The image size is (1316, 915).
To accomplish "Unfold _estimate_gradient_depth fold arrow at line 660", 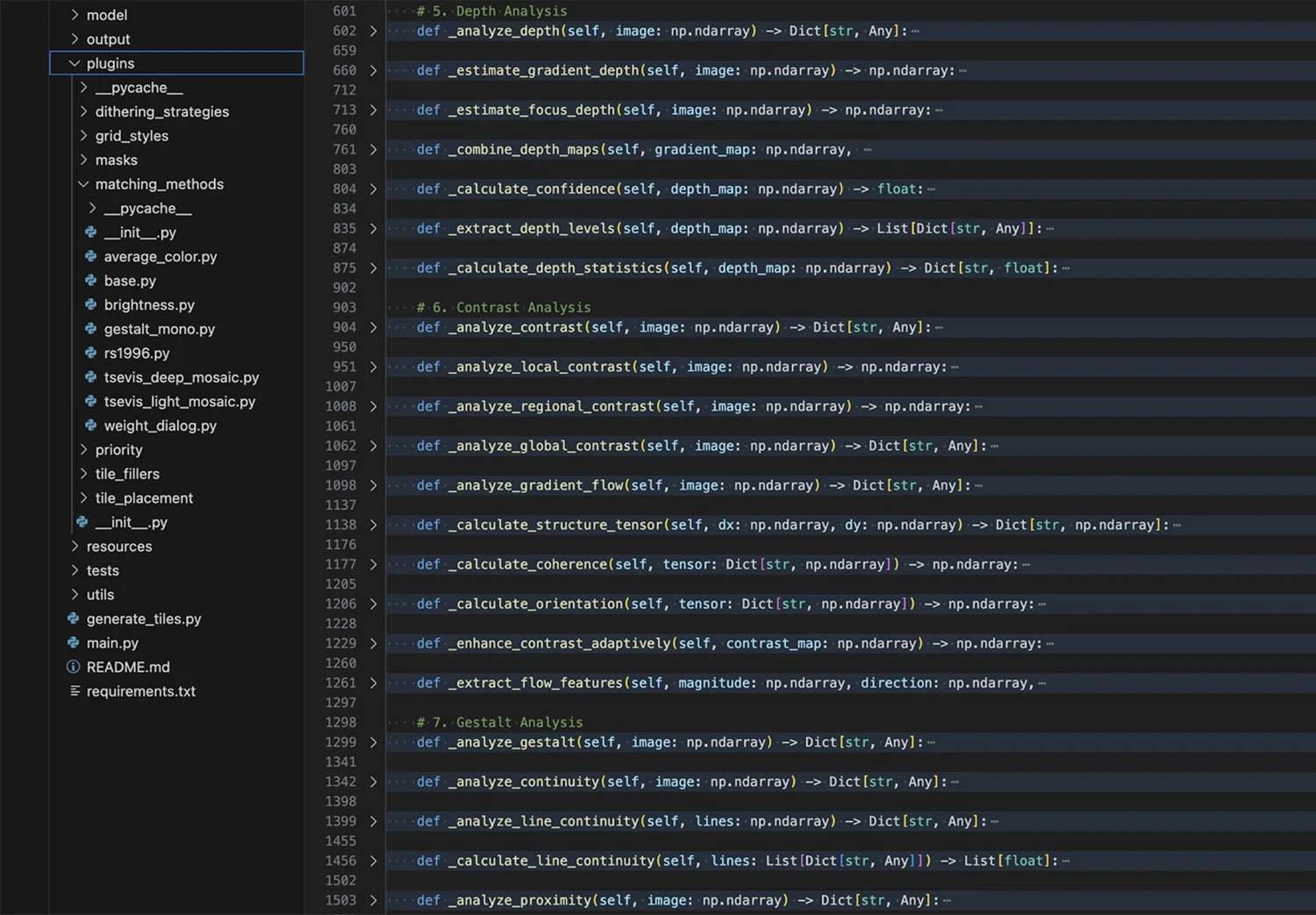I will pos(373,70).
